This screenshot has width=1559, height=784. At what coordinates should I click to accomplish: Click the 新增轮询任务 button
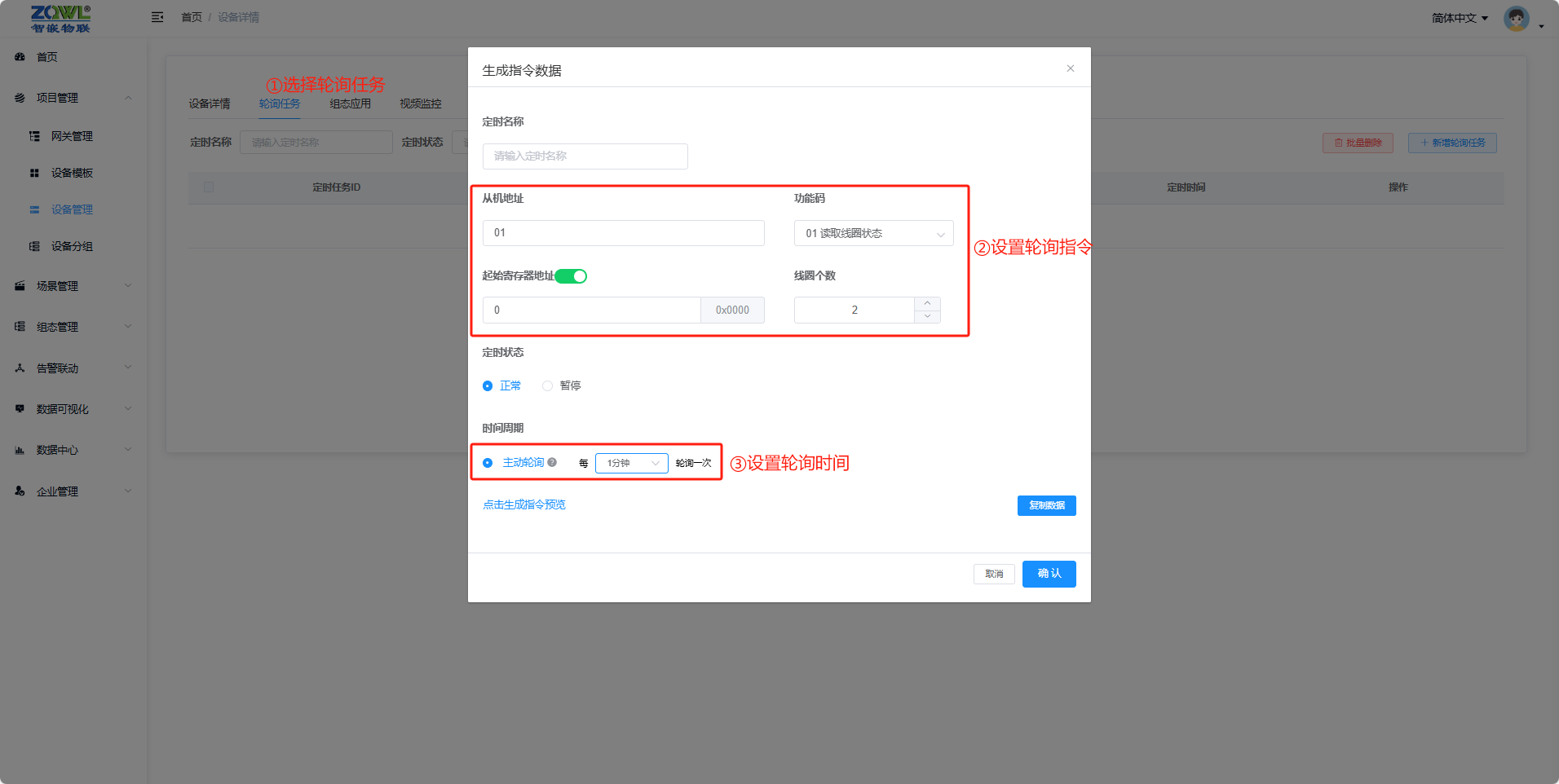tap(1452, 143)
